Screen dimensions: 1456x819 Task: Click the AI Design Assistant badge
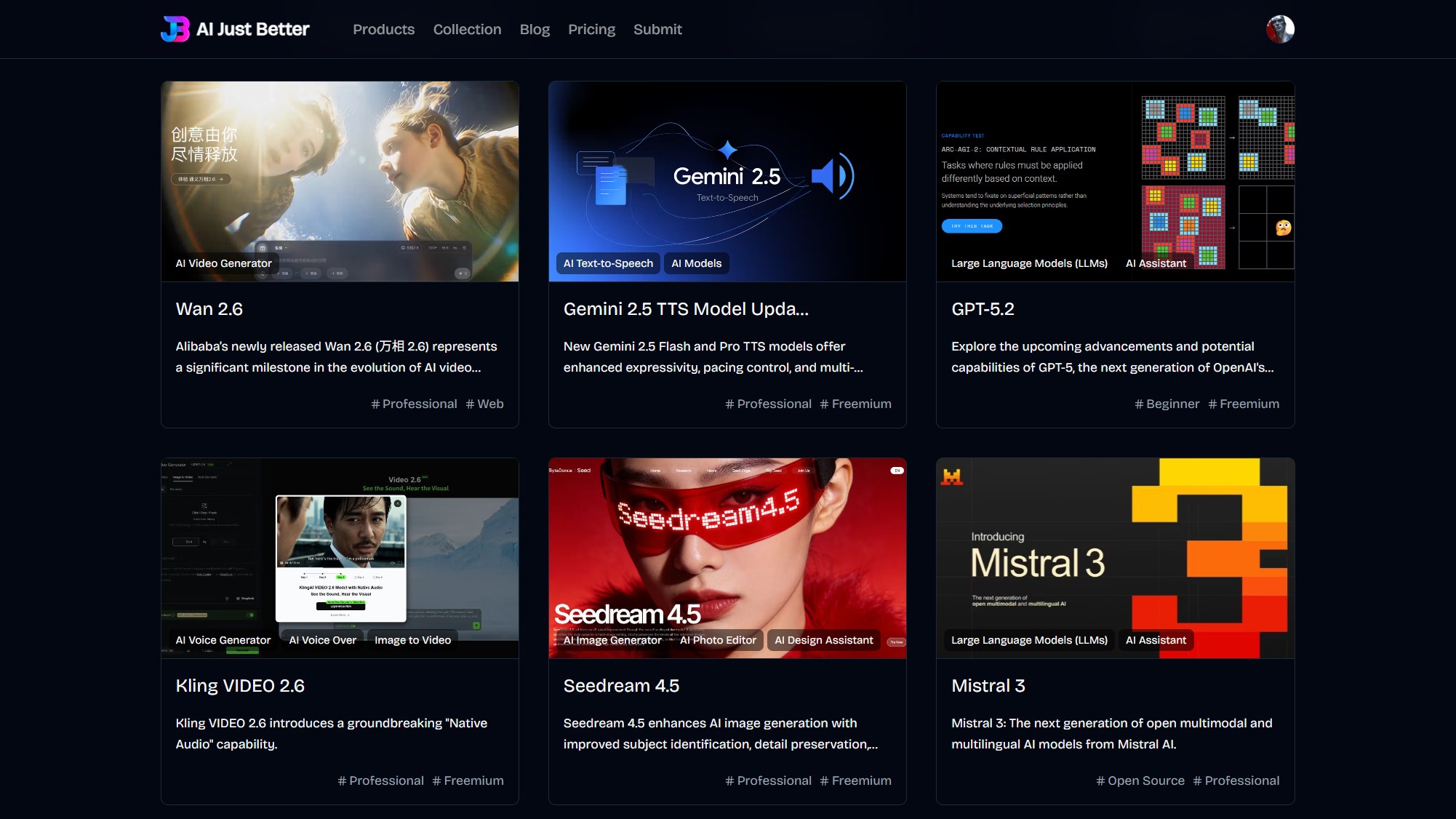(823, 640)
